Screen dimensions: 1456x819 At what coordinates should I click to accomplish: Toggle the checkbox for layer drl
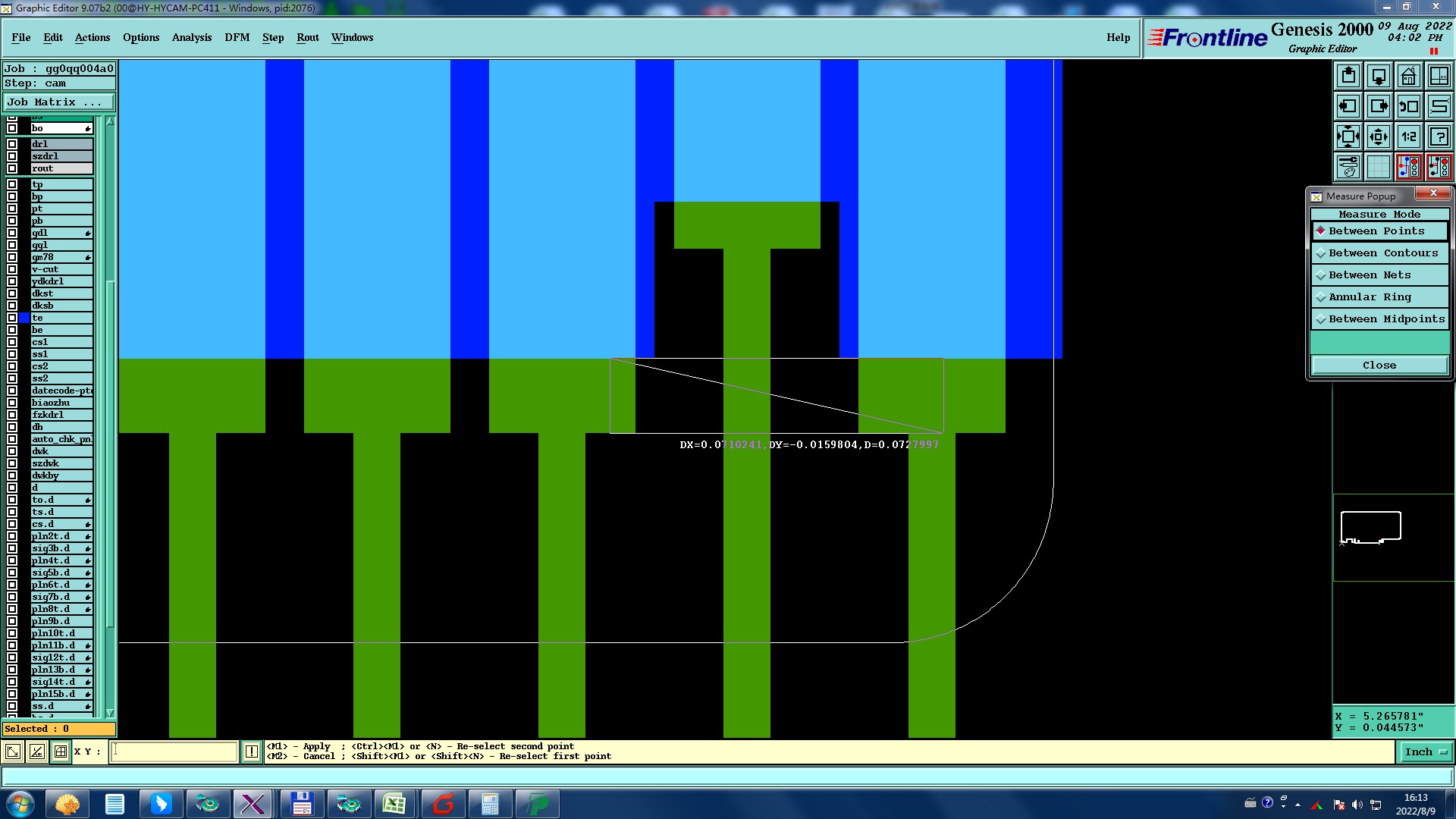12,144
